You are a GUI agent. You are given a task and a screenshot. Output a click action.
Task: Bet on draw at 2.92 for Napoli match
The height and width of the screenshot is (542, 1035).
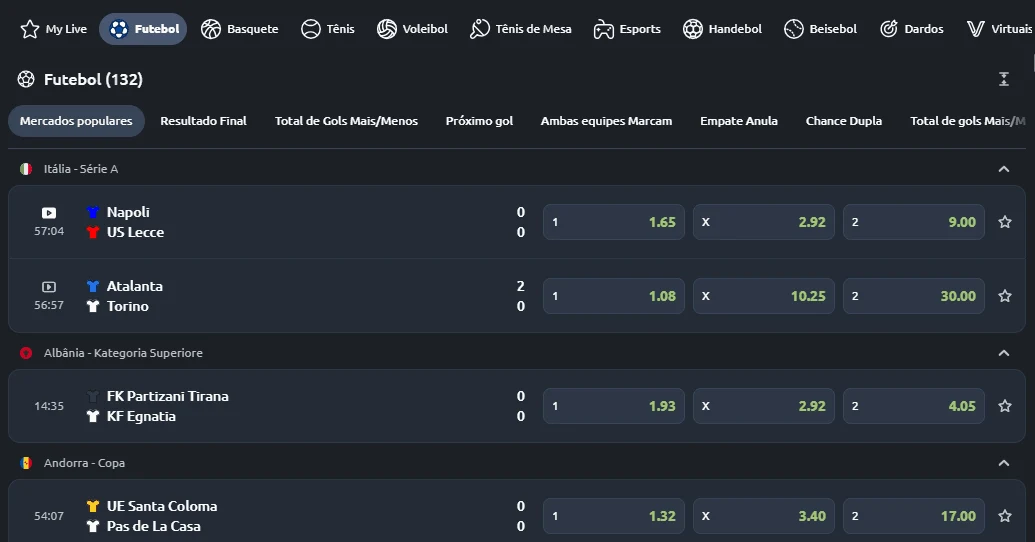click(764, 222)
